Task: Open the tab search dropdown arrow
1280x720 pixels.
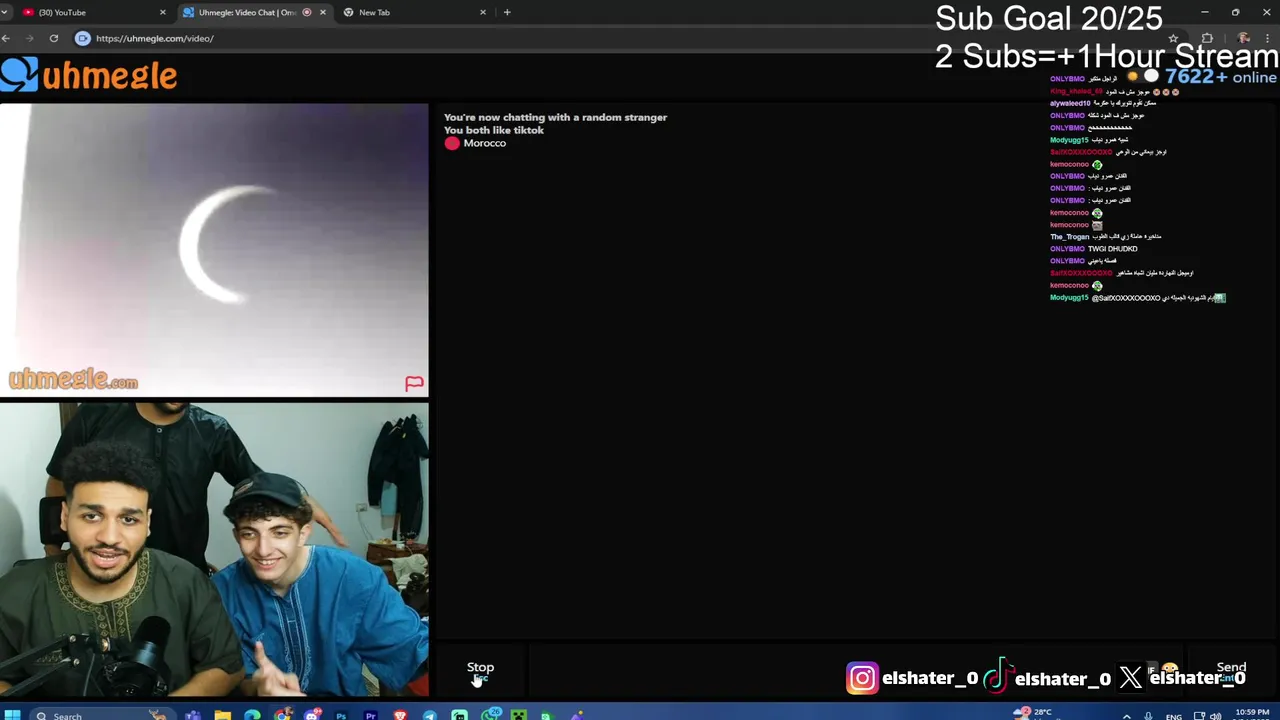Action: coord(5,12)
